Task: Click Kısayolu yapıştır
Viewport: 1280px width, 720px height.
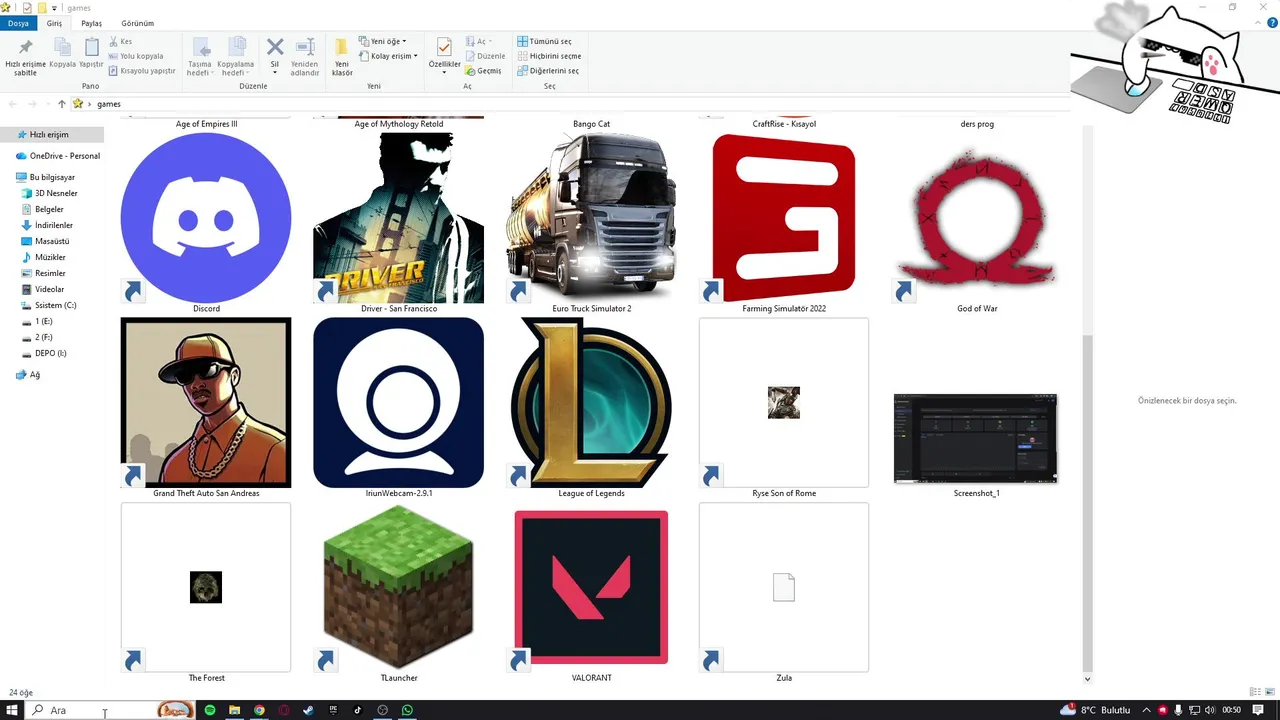Action: click(142, 71)
